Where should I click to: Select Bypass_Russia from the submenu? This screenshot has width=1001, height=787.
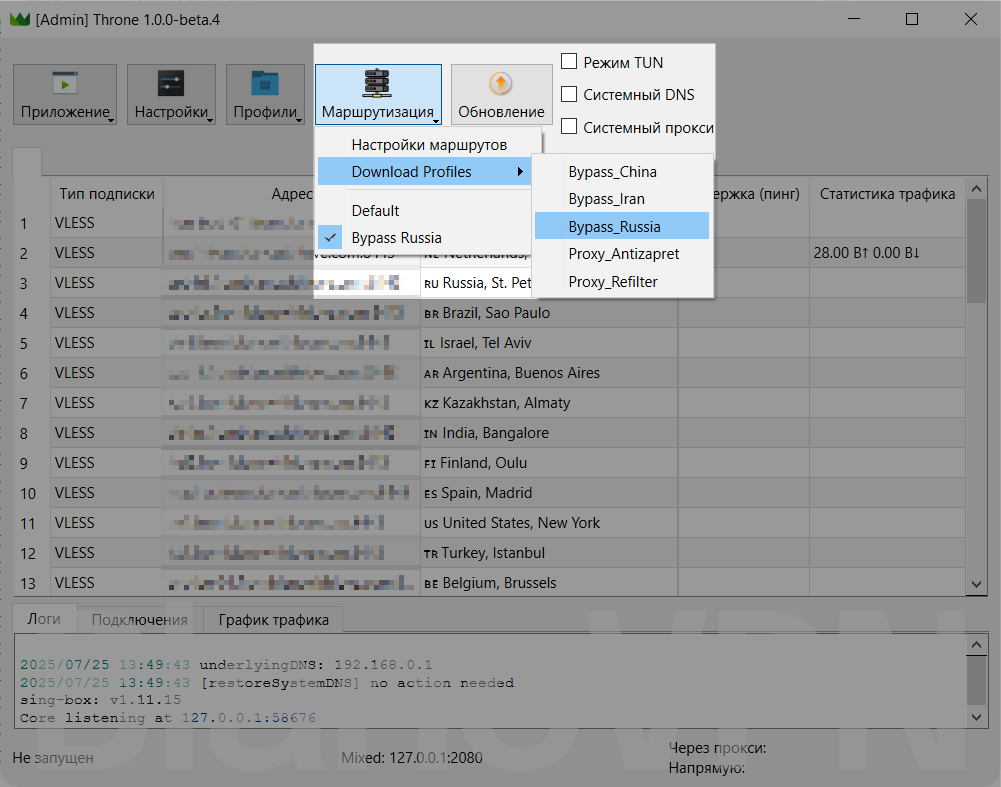pos(614,226)
